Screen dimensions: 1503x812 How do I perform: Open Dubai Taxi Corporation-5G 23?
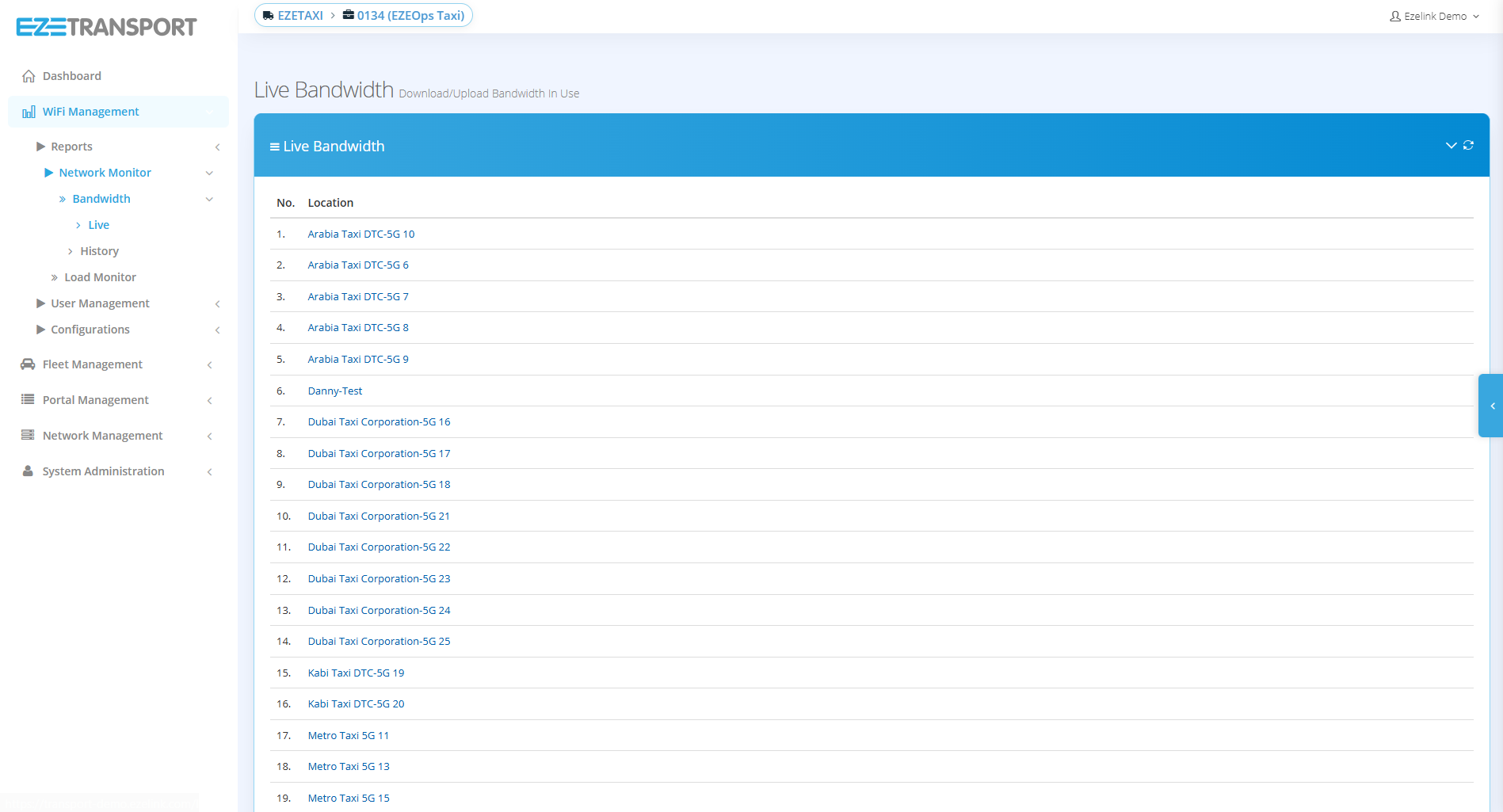pyautogui.click(x=379, y=578)
